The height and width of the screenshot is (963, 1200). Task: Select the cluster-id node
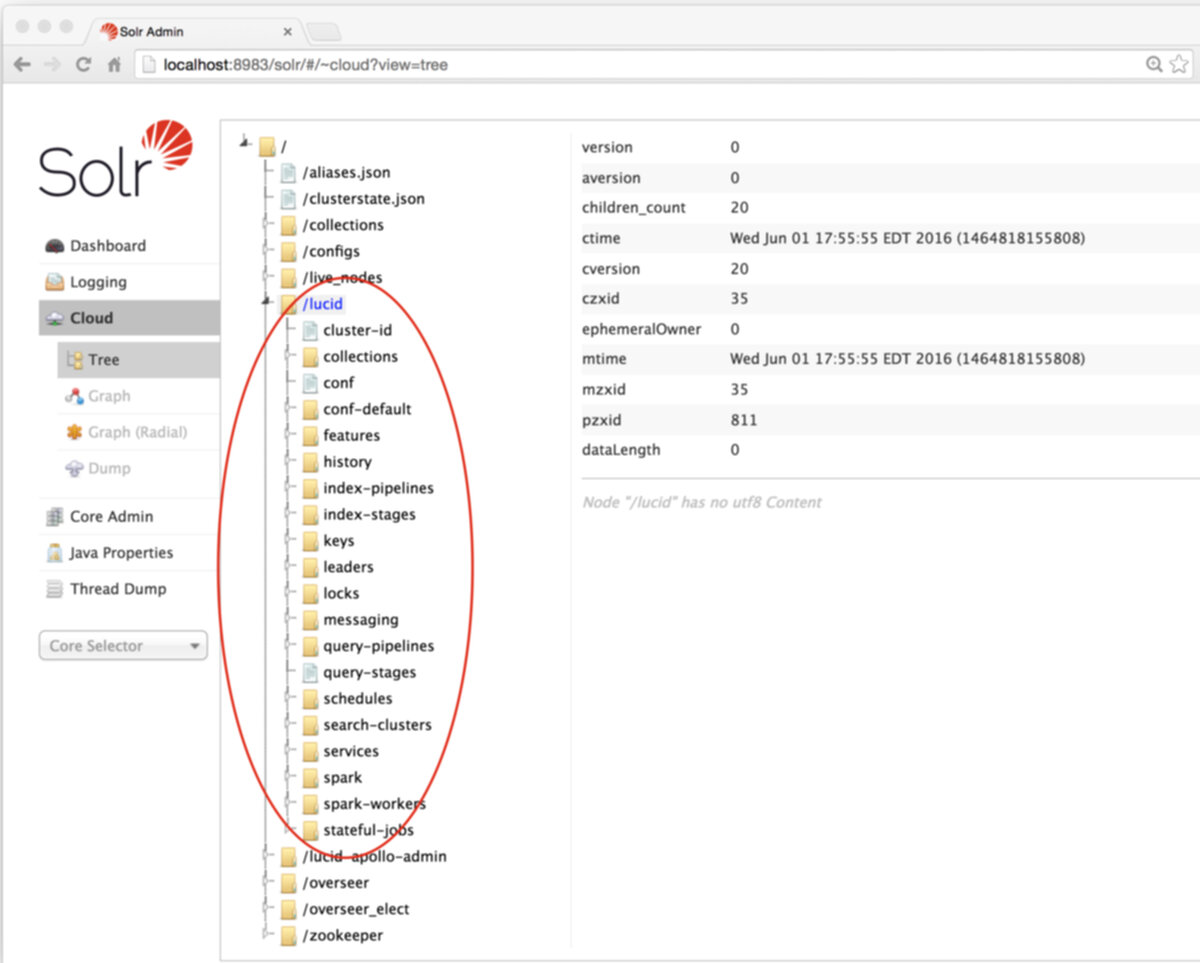[x=357, y=330]
